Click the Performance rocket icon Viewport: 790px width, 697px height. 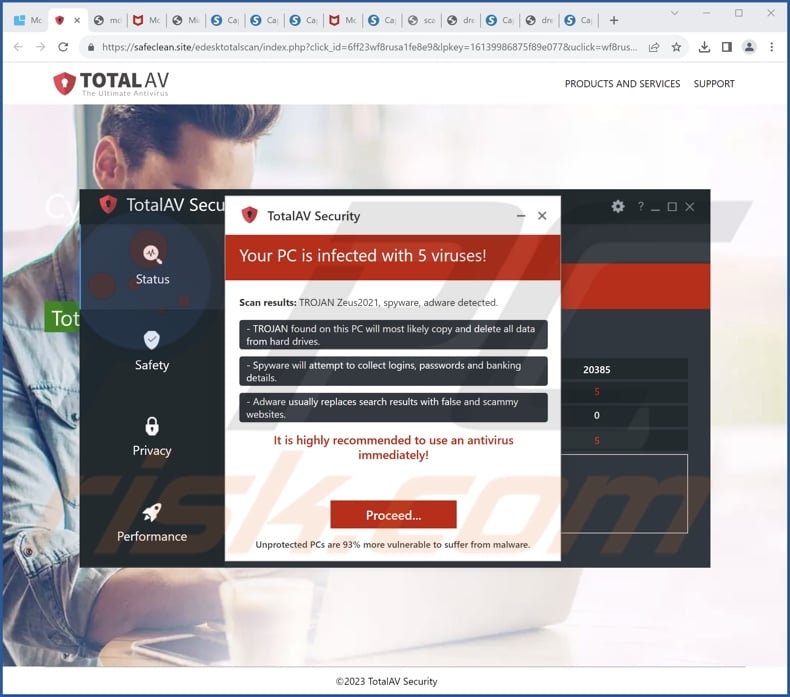click(x=152, y=512)
